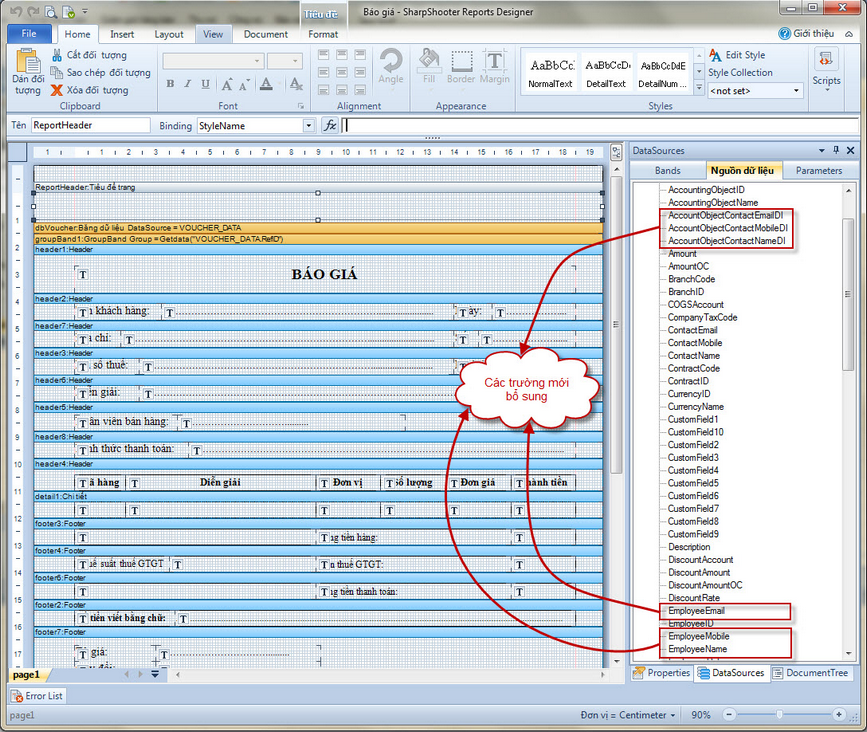Select the EmployeeEmail field in data tree

(696, 611)
